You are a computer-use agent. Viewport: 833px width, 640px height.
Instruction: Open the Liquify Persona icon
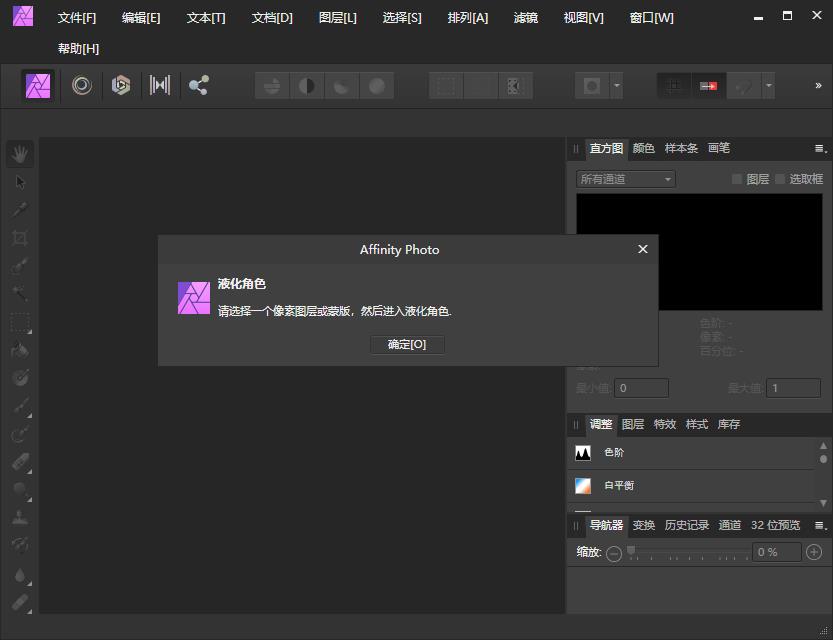click(x=80, y=85)
